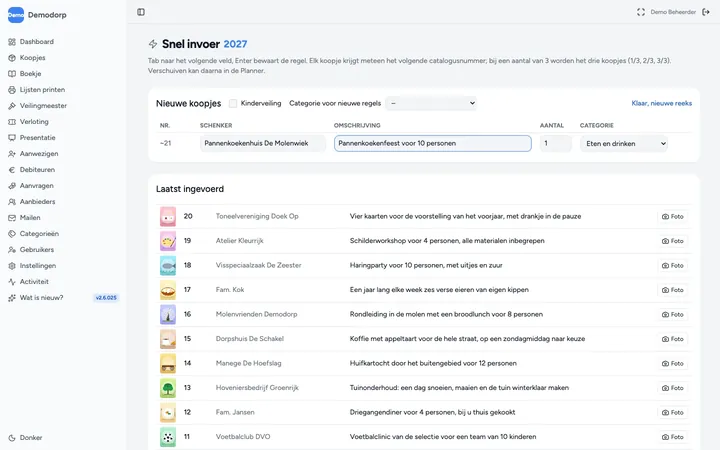Open the Verloting page
This screenshot has height=450, width=720.
coord(34,122)
